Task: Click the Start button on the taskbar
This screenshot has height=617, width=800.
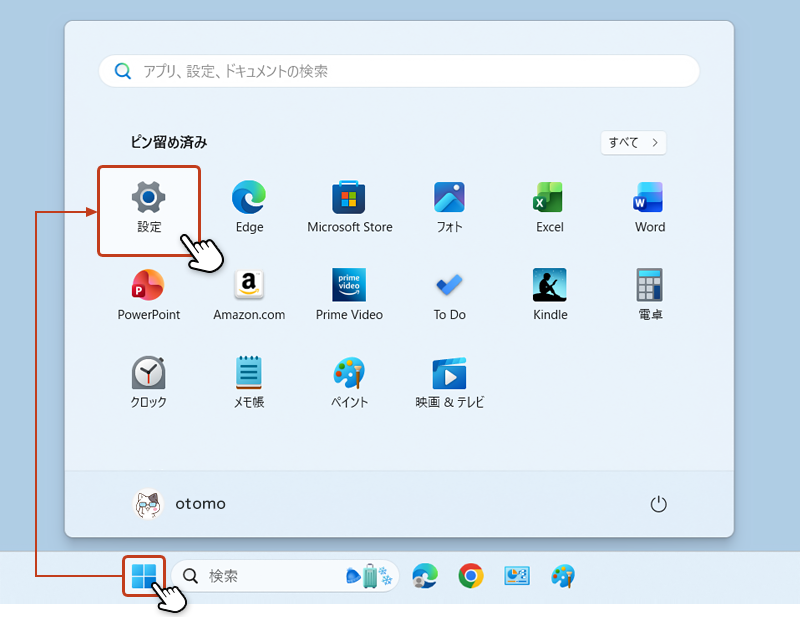Action: point(146,576)
